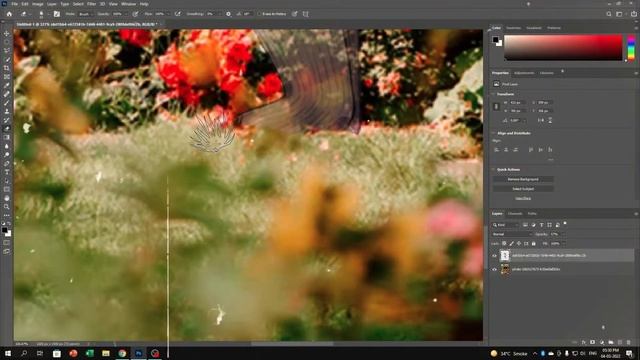Lock image pixels with the brush icon
640x360 pixels.
coord(511,244)
